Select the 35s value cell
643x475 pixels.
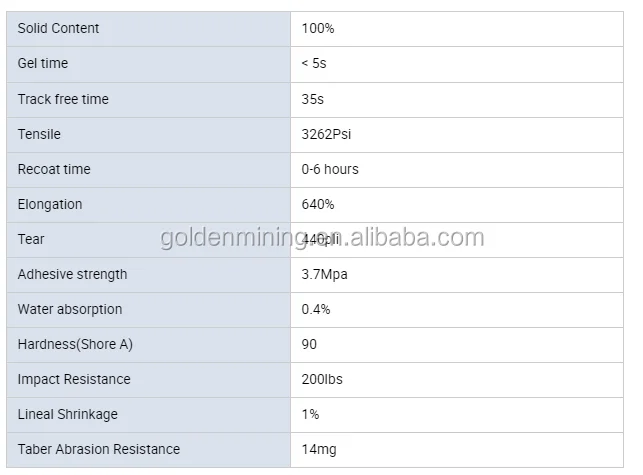tap(313, 99)
